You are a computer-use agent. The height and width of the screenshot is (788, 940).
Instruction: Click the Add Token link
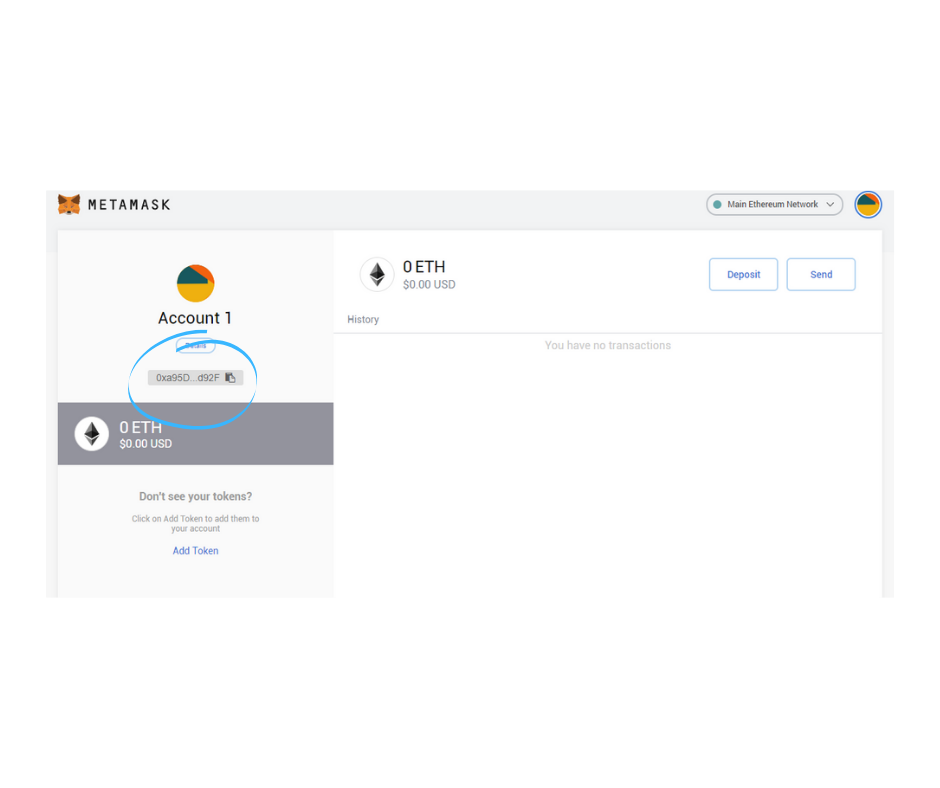pos(195,551)
